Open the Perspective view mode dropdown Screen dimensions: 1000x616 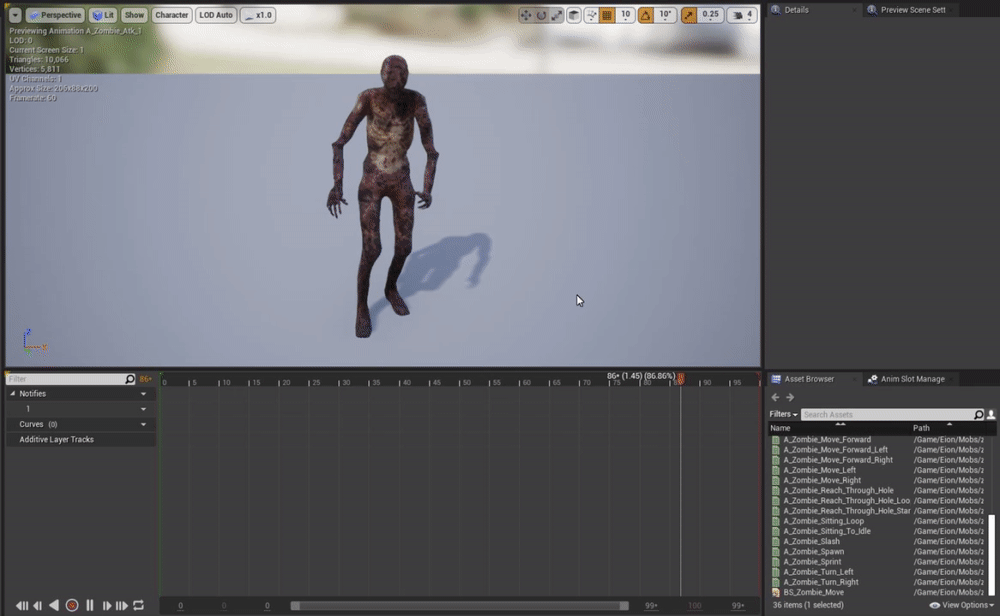coord(55,15)
